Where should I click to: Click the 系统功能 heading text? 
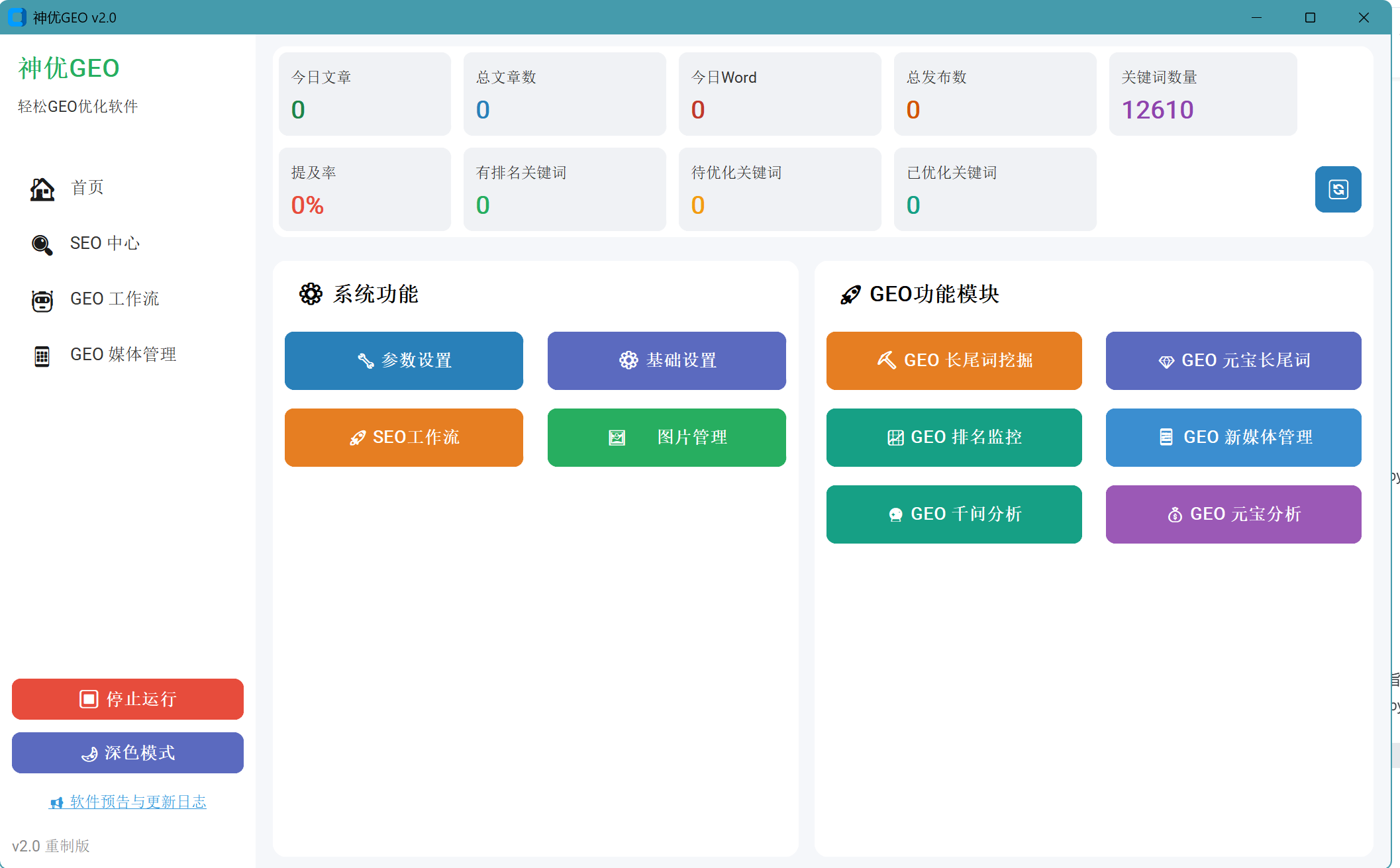(375, 294)
